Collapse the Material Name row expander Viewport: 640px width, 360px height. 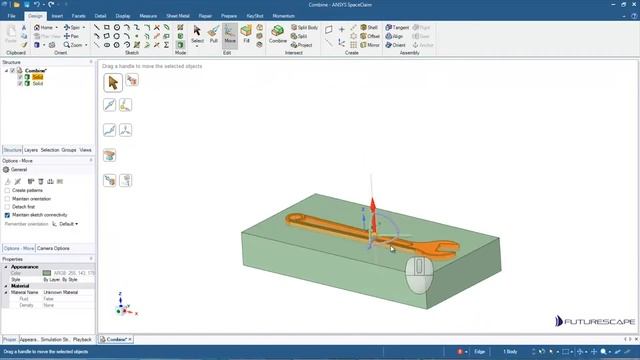pyautogui.click(x=6, y=292)
